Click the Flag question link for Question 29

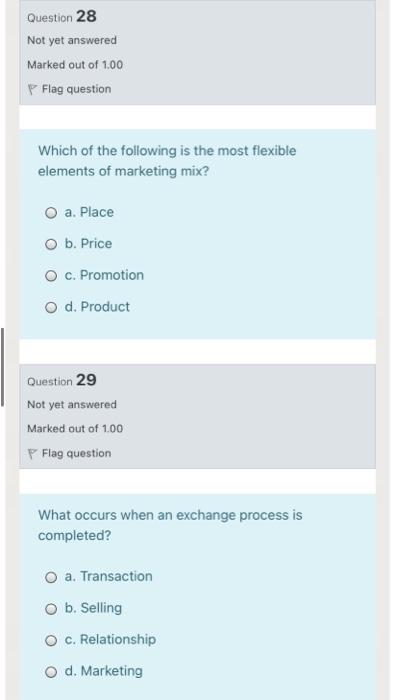[76, 454]
